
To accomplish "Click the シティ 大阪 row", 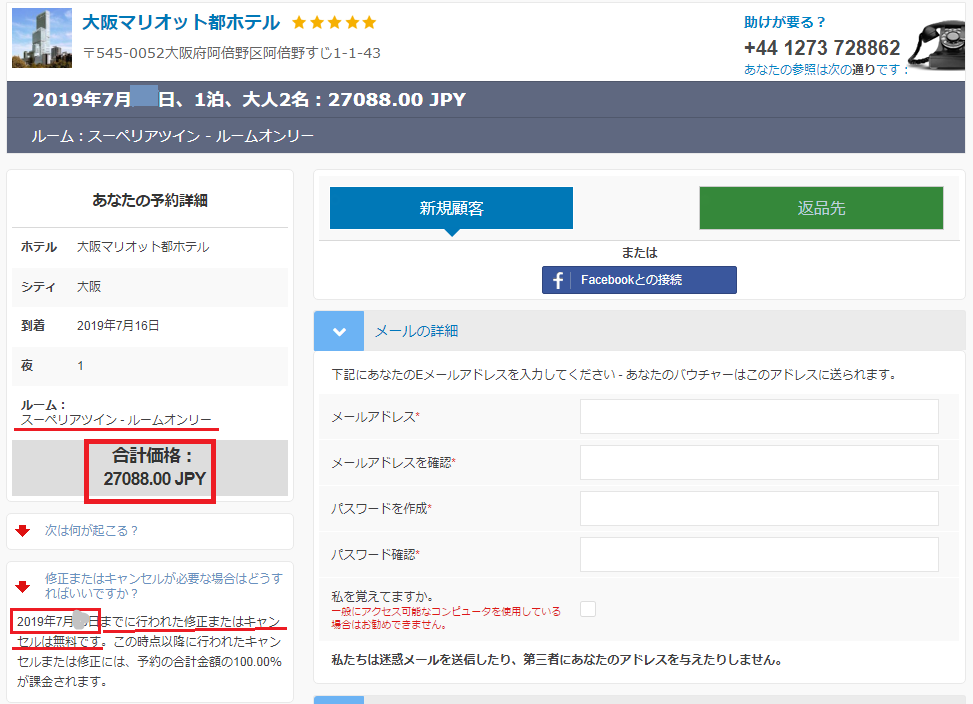I will [150, 287].
